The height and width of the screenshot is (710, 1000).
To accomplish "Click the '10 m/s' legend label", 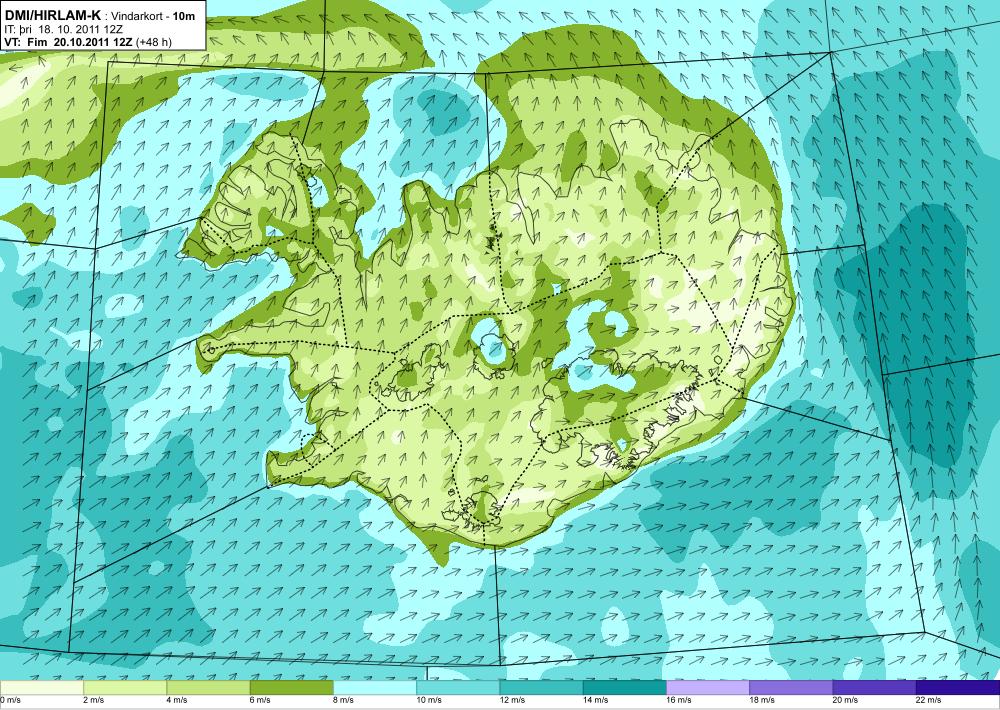I will [429, 700].
